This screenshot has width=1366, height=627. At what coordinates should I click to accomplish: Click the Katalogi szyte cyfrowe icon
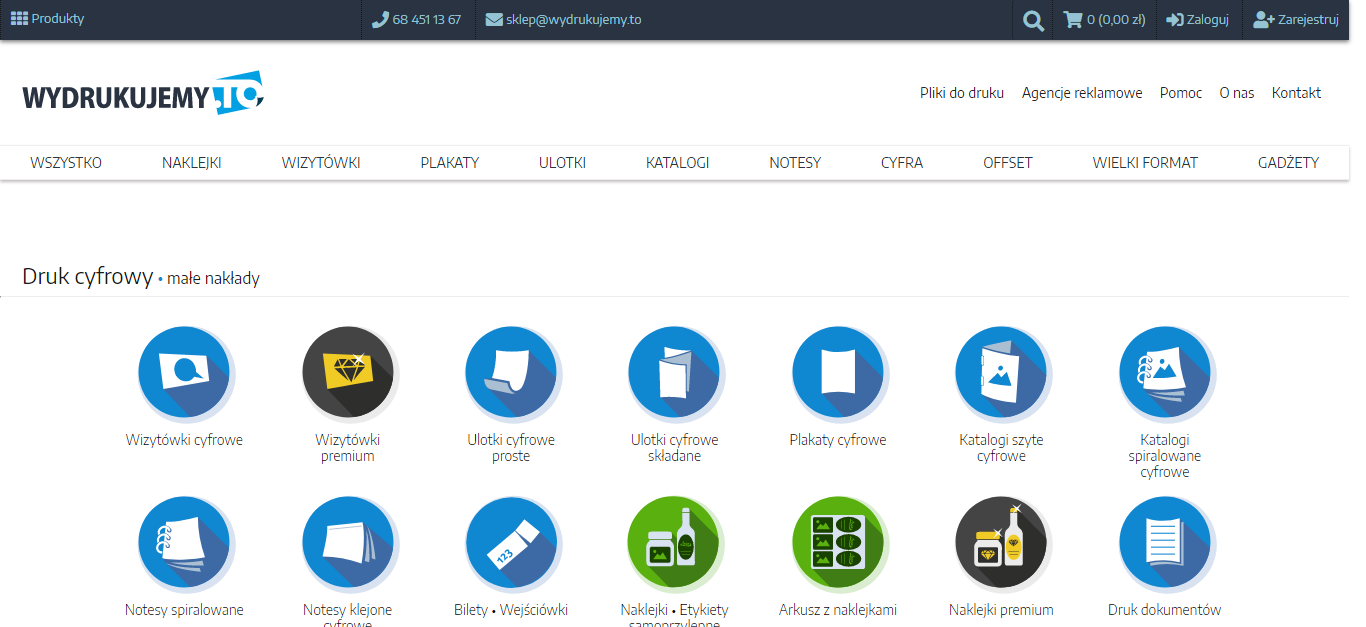(x=1001, y=372)
